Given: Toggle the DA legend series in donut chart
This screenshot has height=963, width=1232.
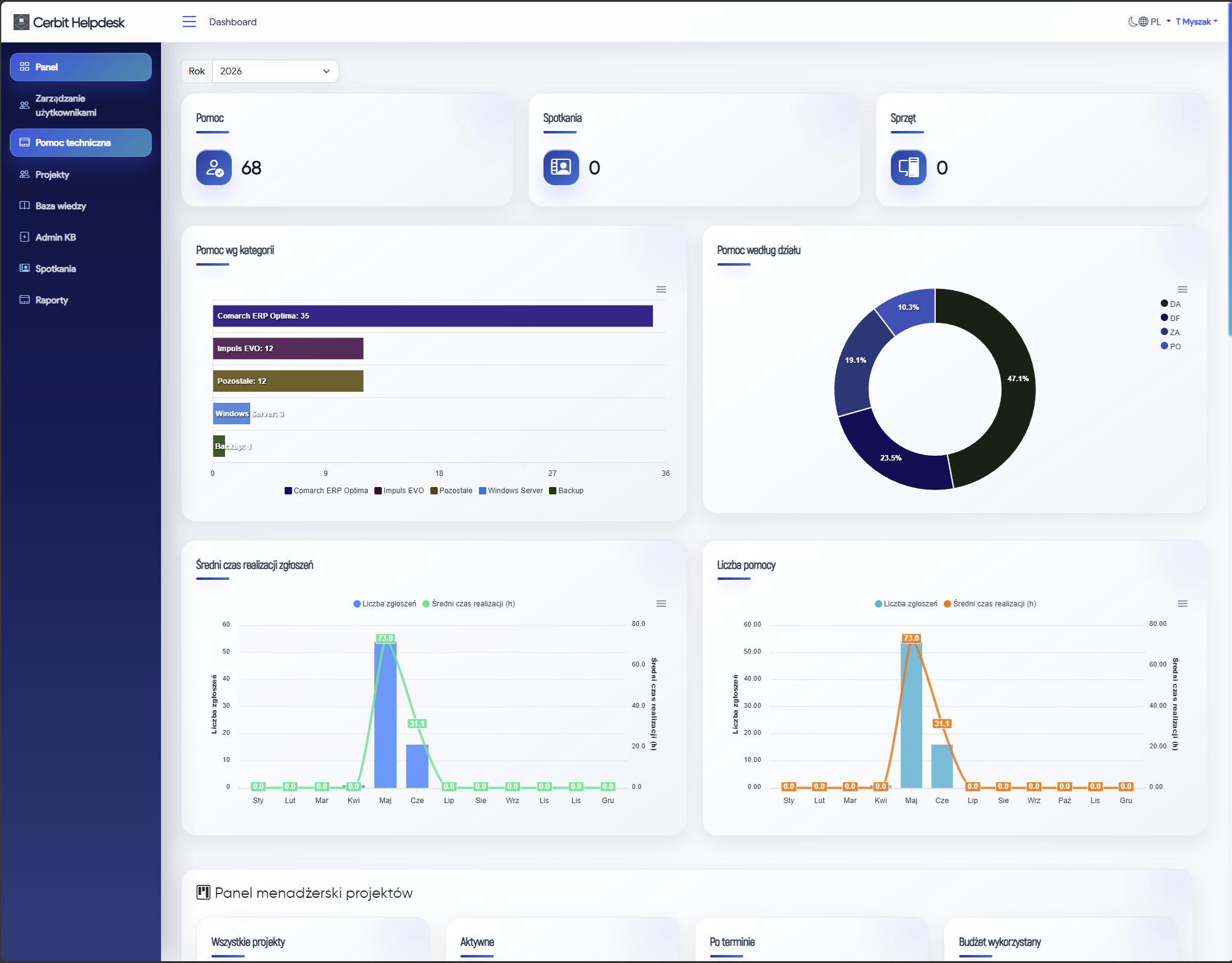Looking at the screenshot, I should [1171, 304].
